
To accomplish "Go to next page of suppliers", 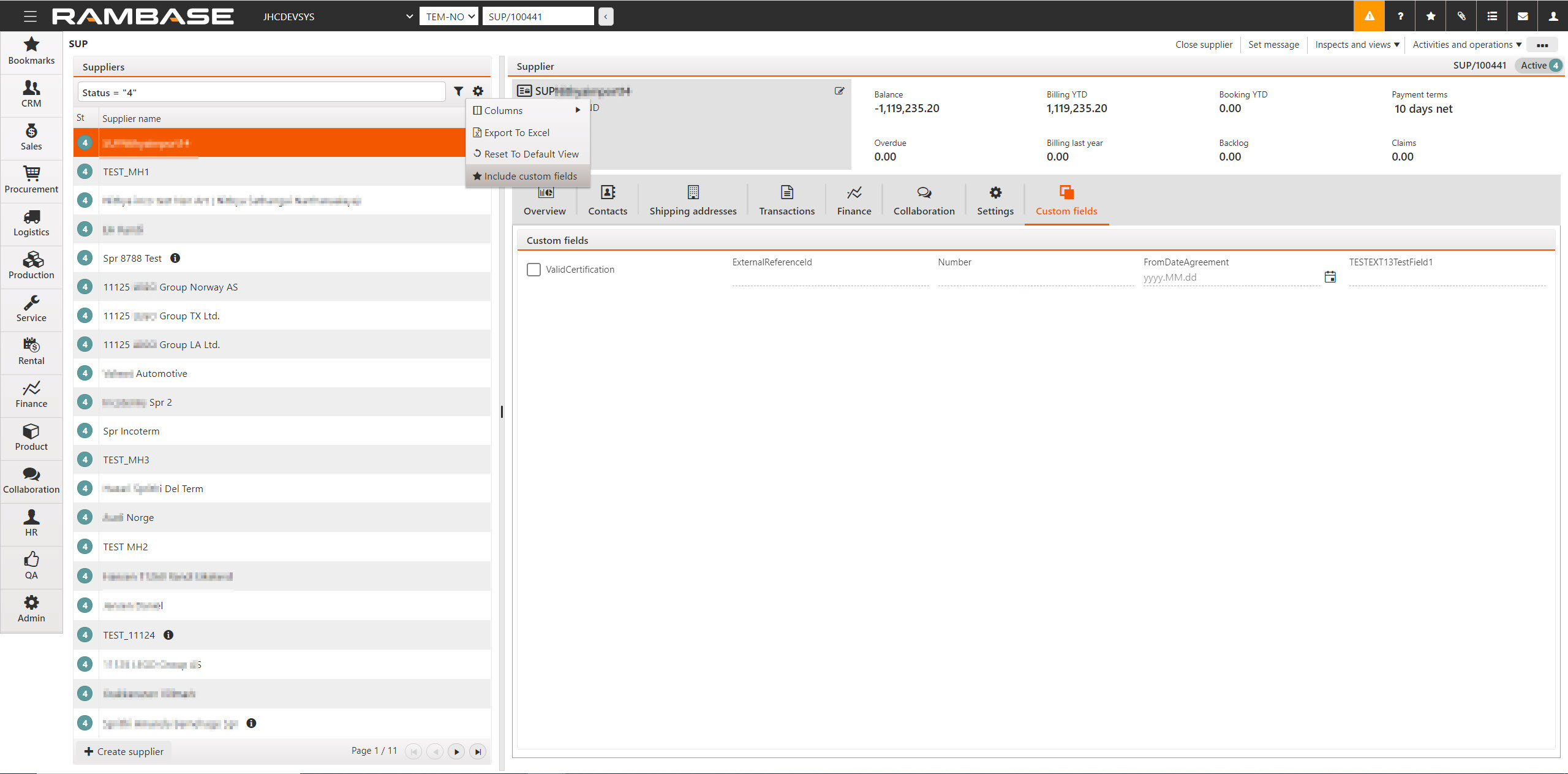I will pos(456,751).
